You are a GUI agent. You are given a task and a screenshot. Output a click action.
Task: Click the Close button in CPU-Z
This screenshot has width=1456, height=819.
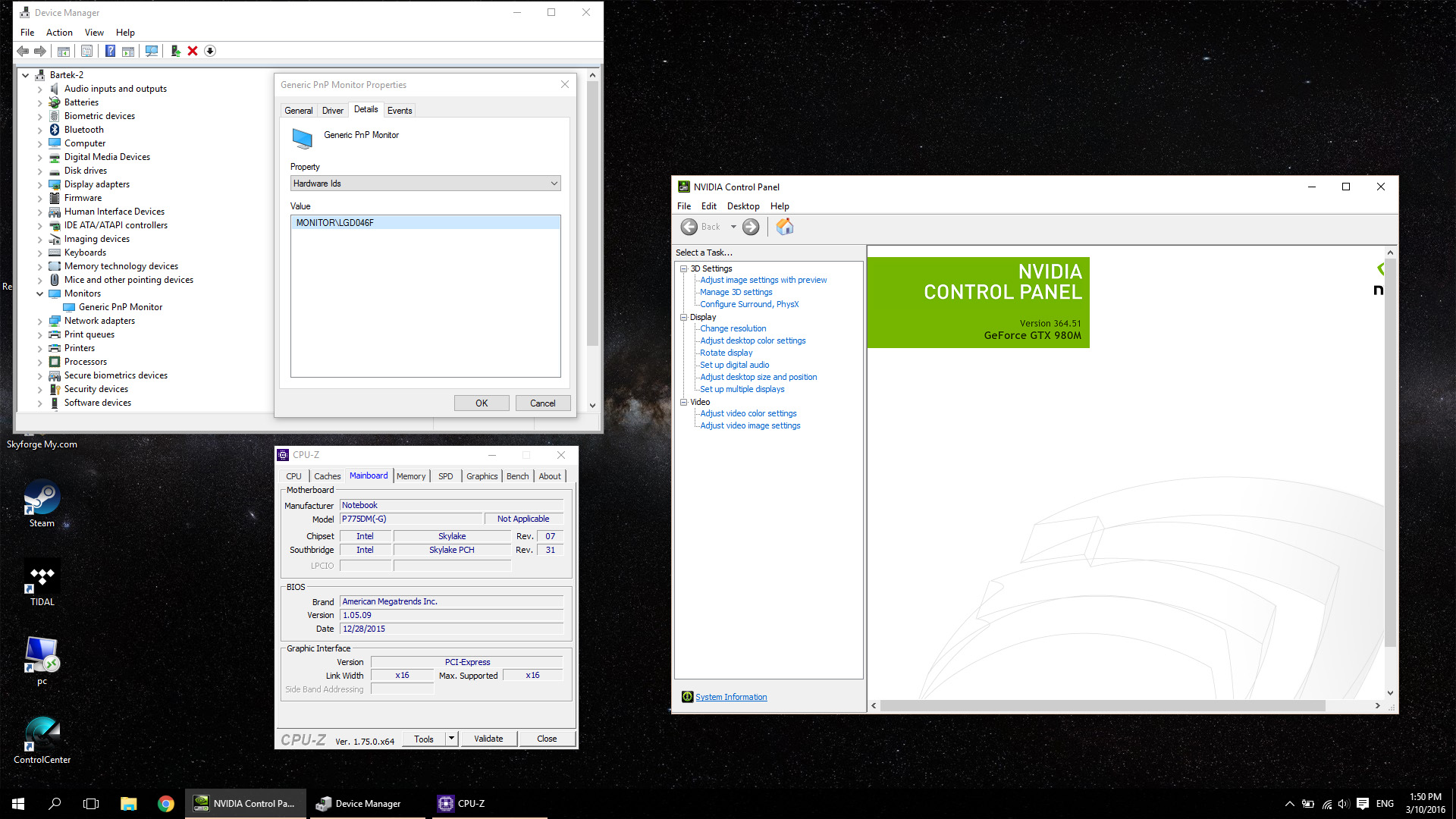pyautogui.click(x=547, y=739)
